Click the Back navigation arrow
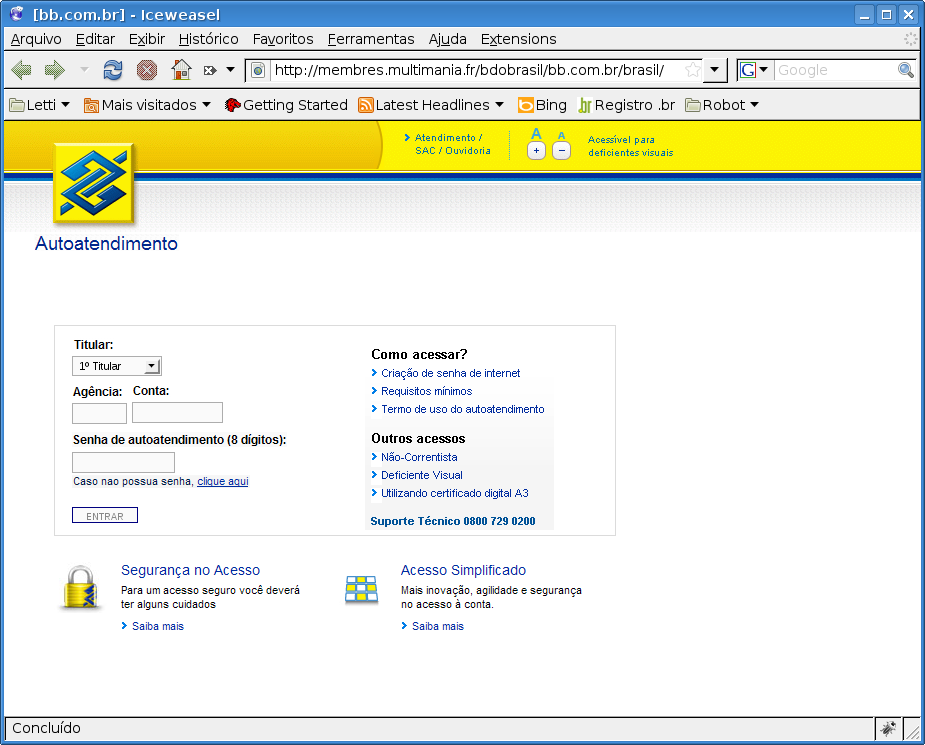The image size is (925, 745). point(22,70)
